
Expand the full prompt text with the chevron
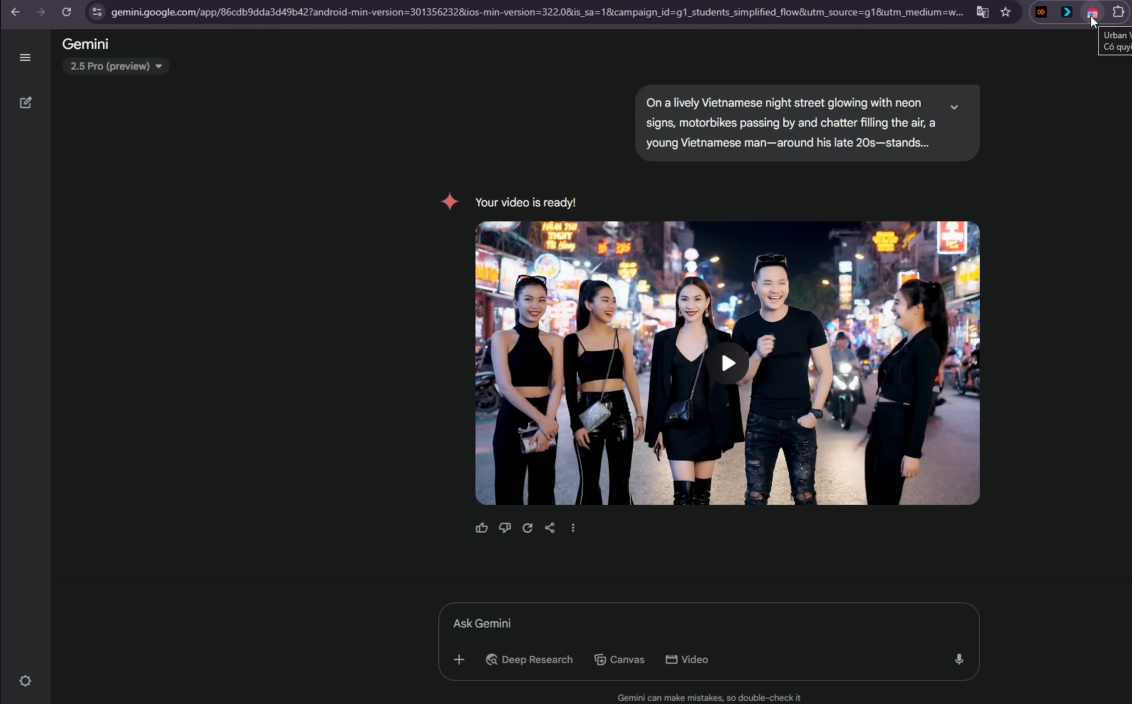954,107
